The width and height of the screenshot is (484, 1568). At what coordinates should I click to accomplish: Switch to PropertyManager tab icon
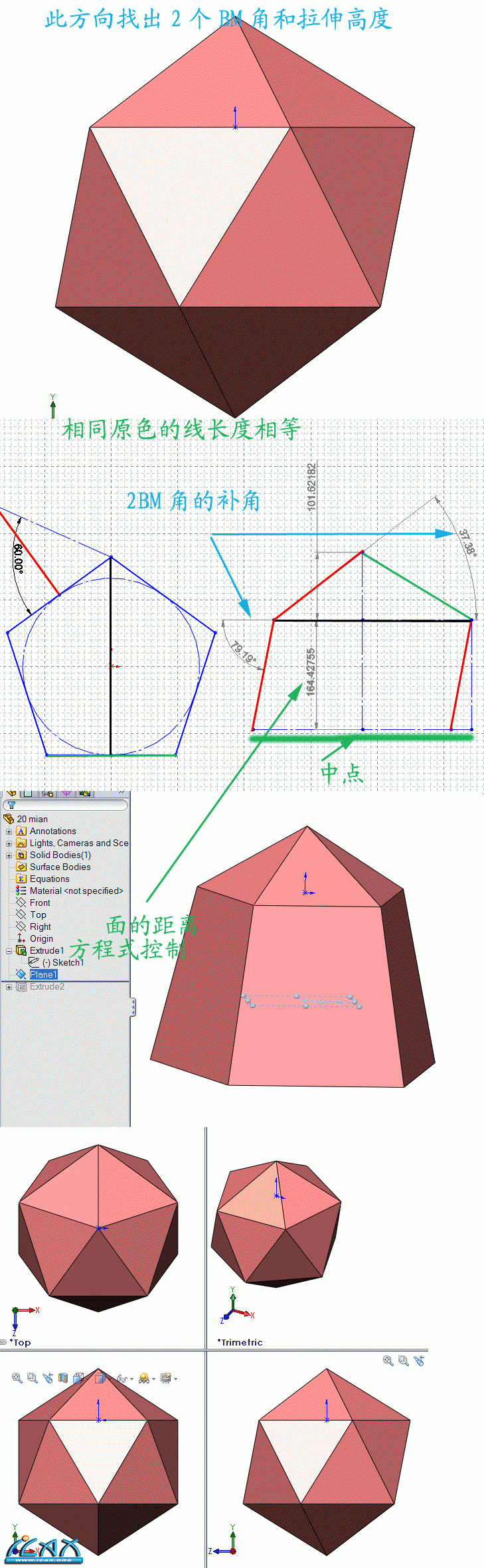[29, 793]
